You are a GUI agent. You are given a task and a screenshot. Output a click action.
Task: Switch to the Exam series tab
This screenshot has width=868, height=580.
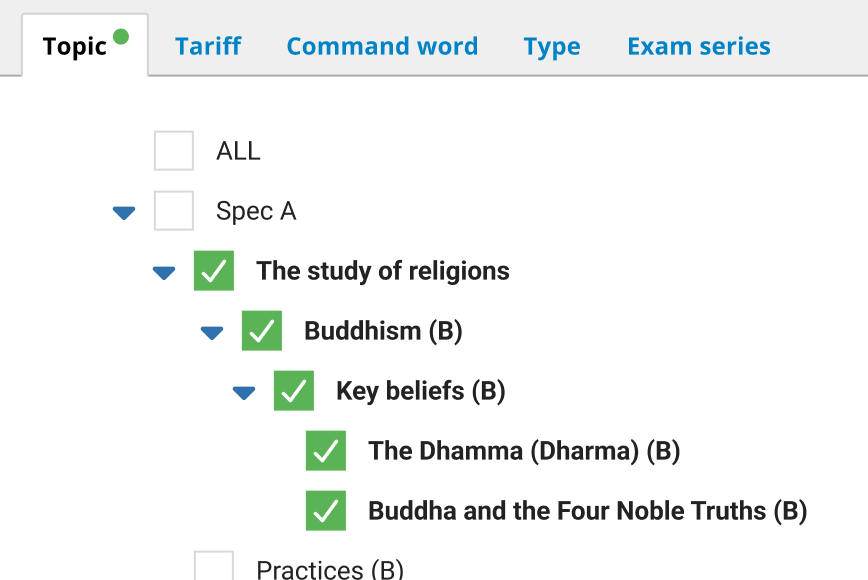699,47
